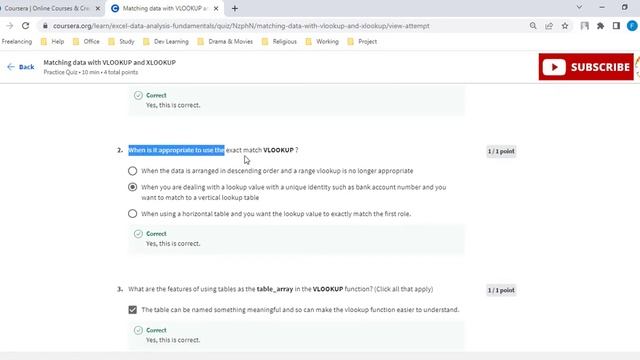This screenshot has height=360, width=640.
Task: Click the share page icon
Action: point(549,26)
